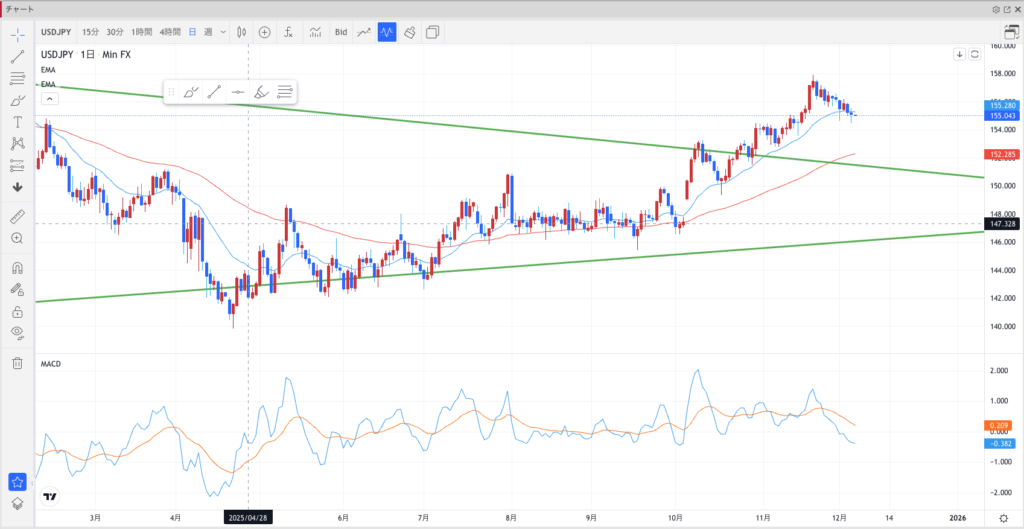
Task: Open chart settings gear on time axis
Action: pos(1003,517)
